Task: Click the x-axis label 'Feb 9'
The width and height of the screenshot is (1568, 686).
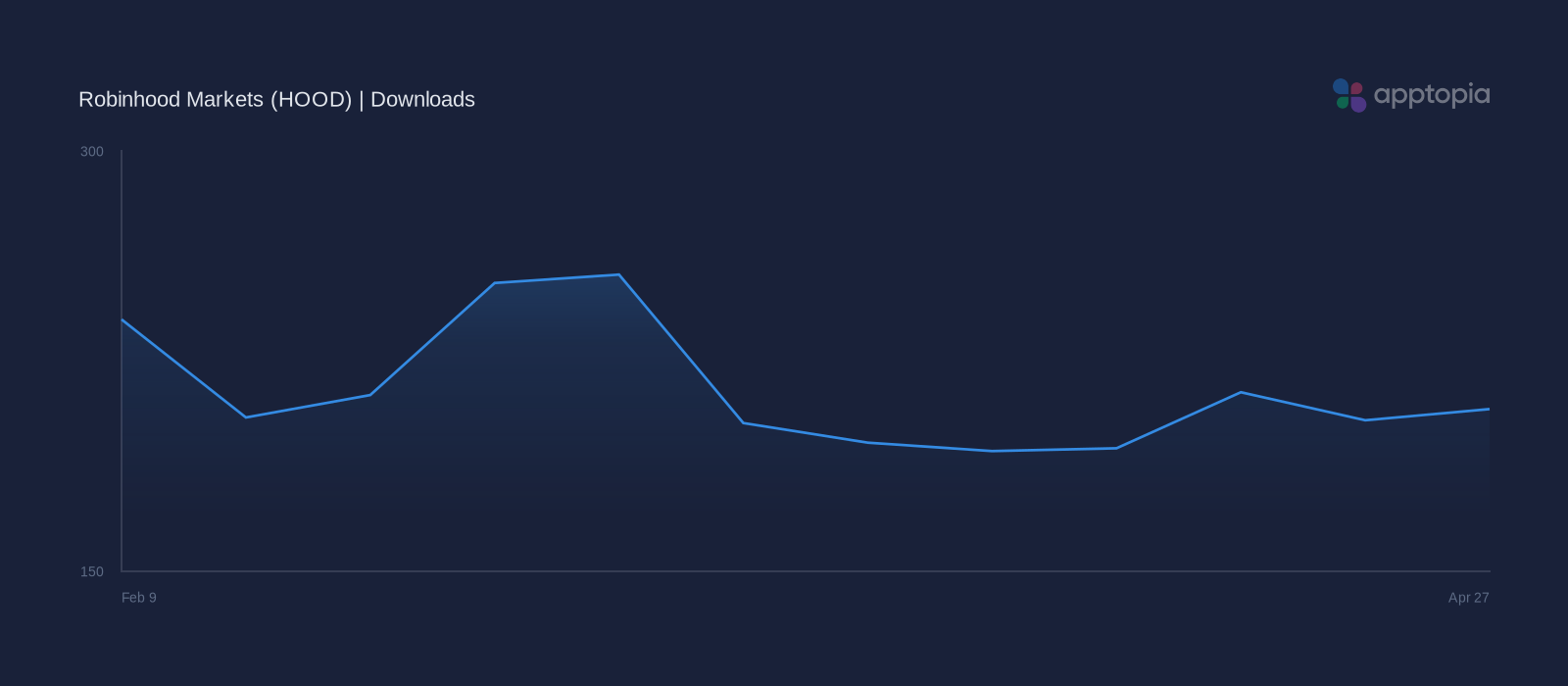Action: (139, 597)
